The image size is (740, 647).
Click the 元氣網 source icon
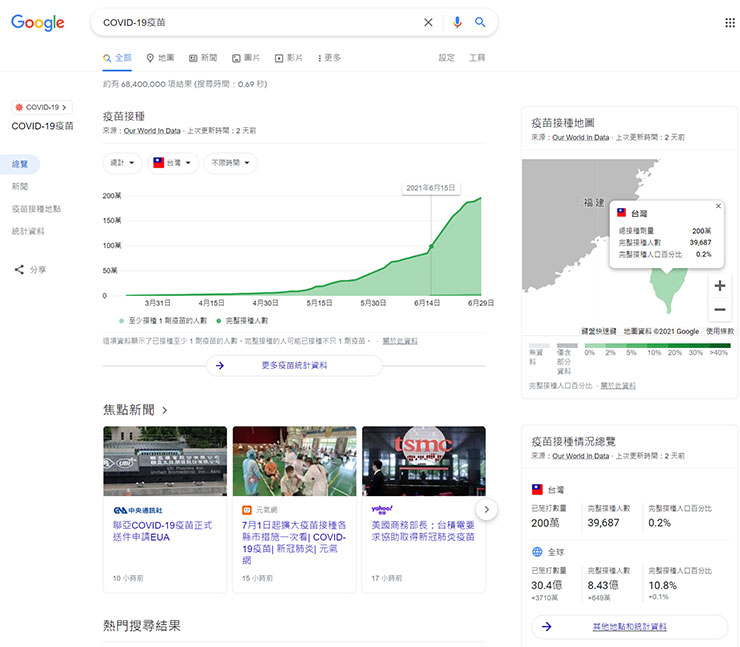[246, 510]
